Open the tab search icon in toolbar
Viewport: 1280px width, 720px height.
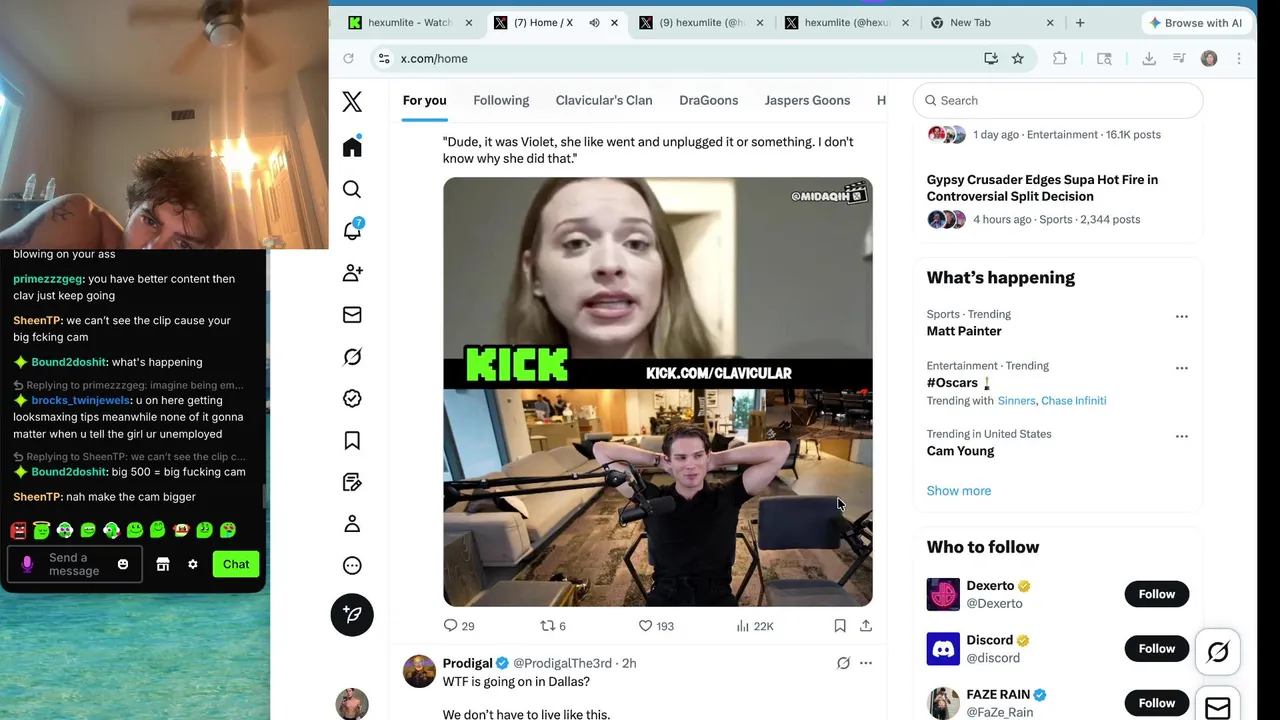coord(1104,58)
